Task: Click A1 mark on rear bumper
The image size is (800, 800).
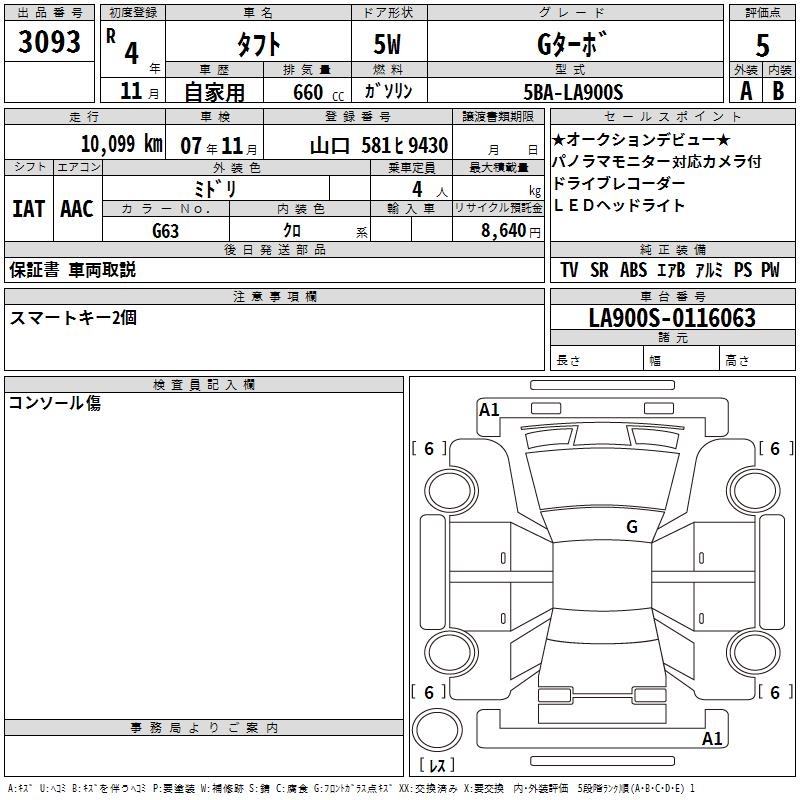Action: click(x=712, y=738)
